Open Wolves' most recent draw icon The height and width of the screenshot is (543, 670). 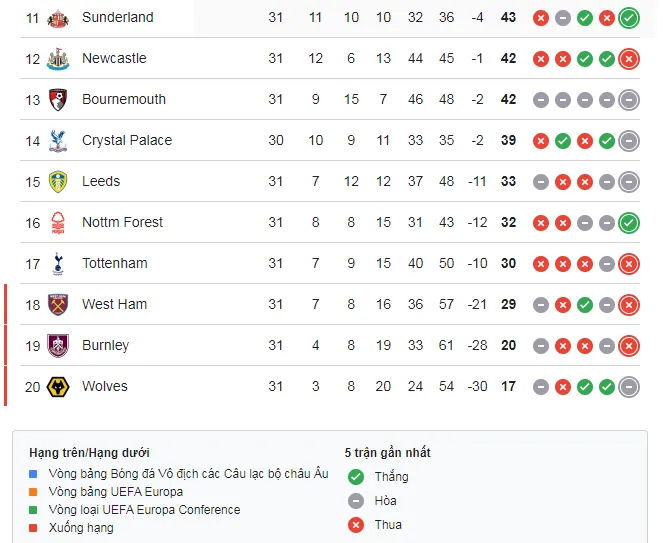[629, 386]
